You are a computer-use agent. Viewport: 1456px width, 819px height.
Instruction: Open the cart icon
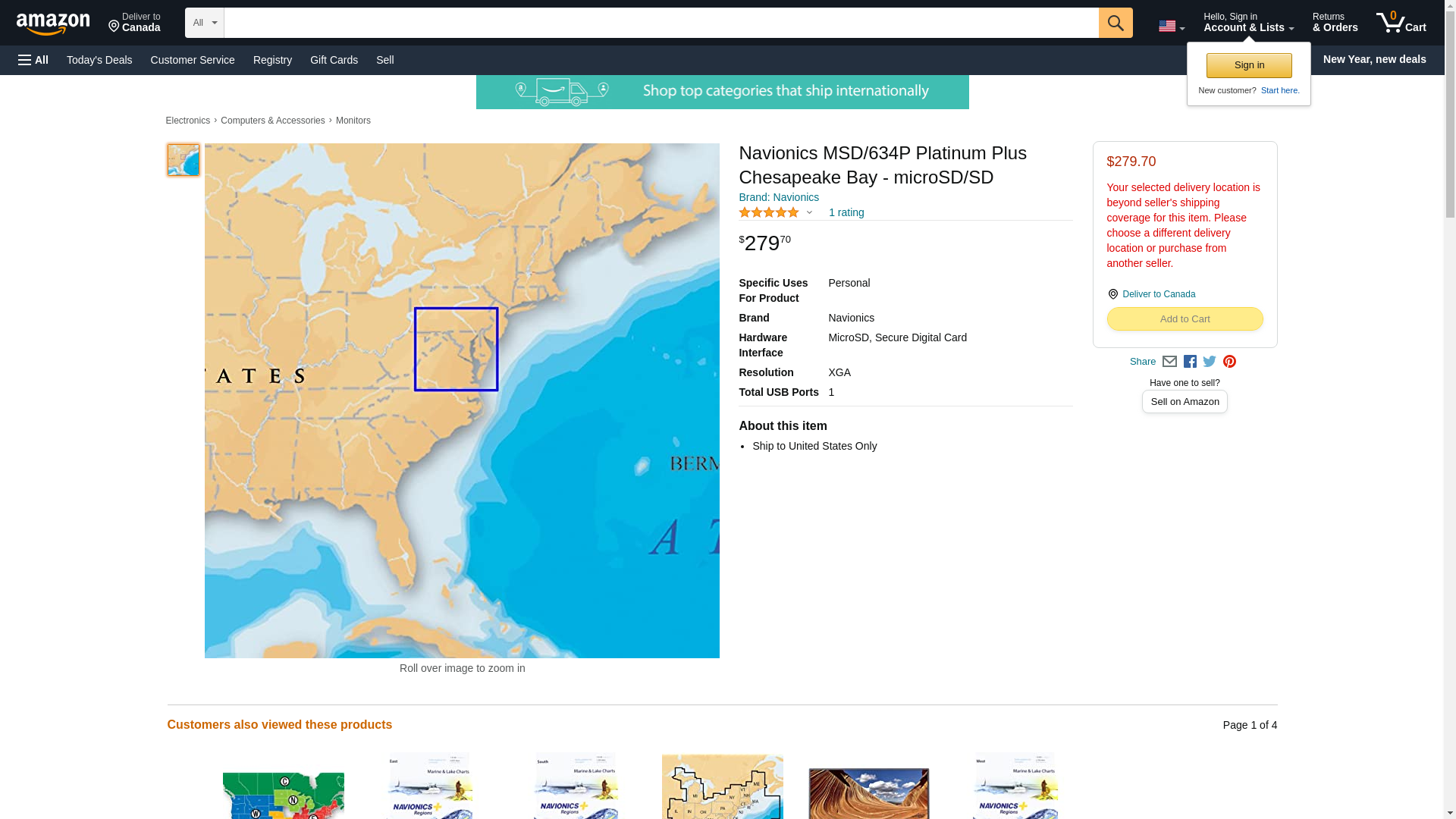pyautogui.click(x=1401, y=23)
